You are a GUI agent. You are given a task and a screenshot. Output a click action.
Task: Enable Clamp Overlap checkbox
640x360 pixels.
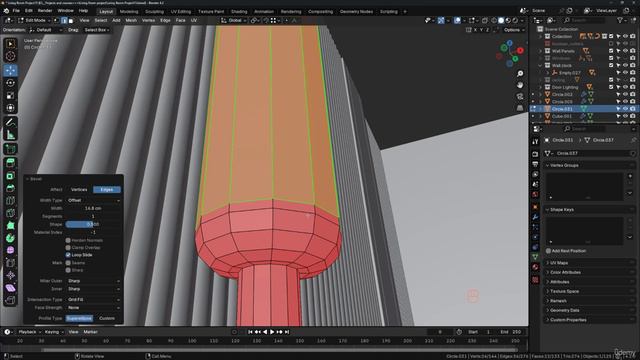click(x=68, y=248)
